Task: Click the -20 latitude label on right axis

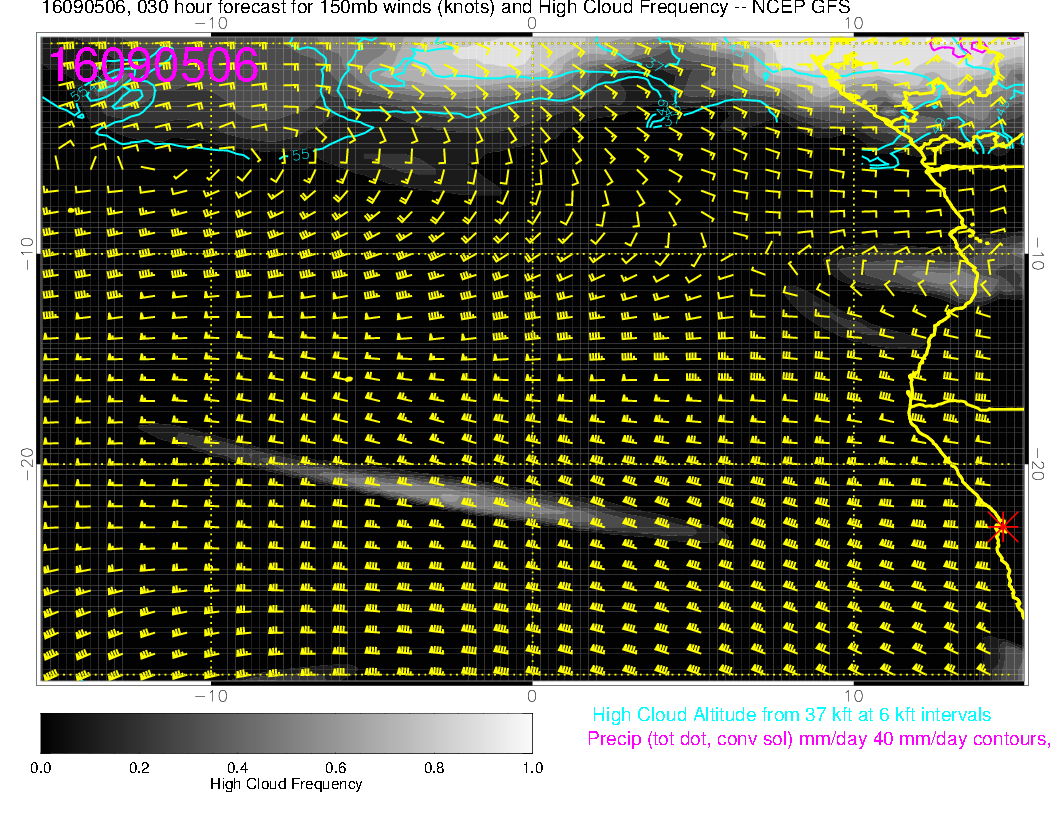Action: pos(1038,463)
